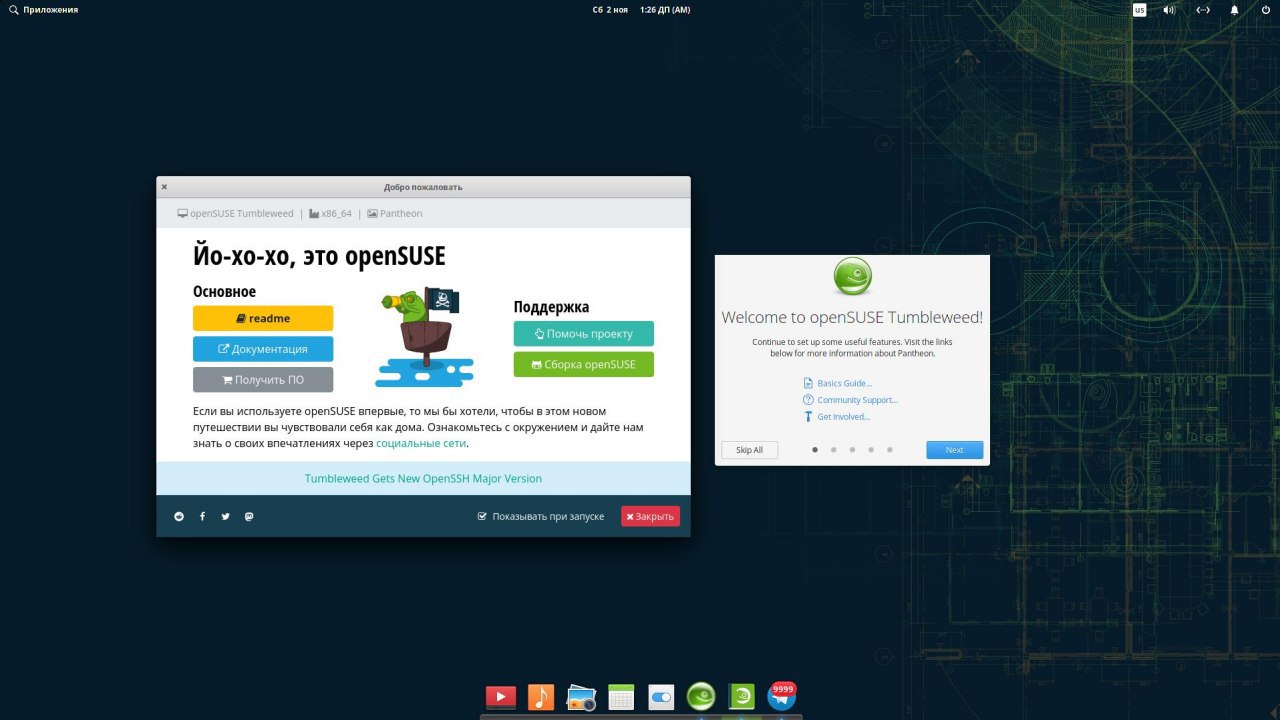Image resolution: width=1280 pixels, height=720 pixels.
Task: Click the shopping cart icon on Получить ПО
Action: point(227,380)
